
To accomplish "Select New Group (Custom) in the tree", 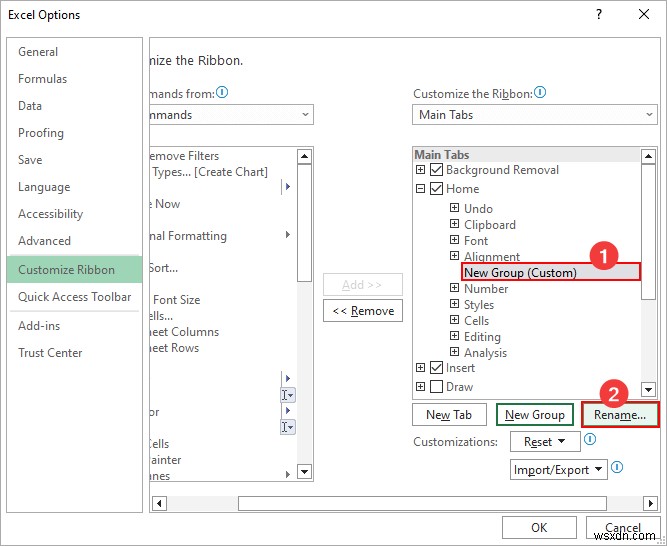I will click(x=551, y=272).
